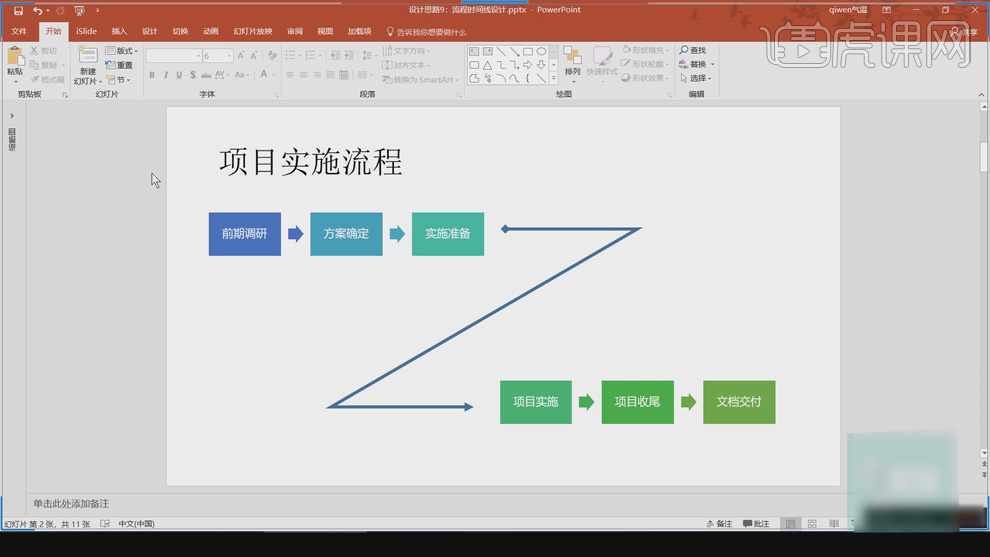Open the Animations (动画) tab
The image size is (990, 557).
[x=211, y=31]
